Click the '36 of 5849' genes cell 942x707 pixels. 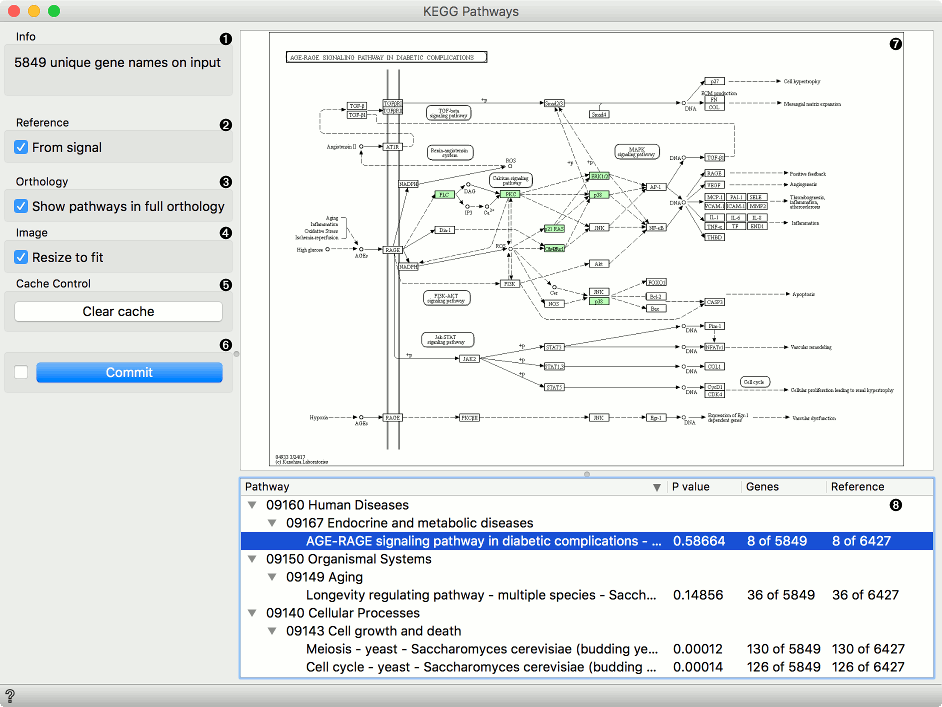(781, 595)
